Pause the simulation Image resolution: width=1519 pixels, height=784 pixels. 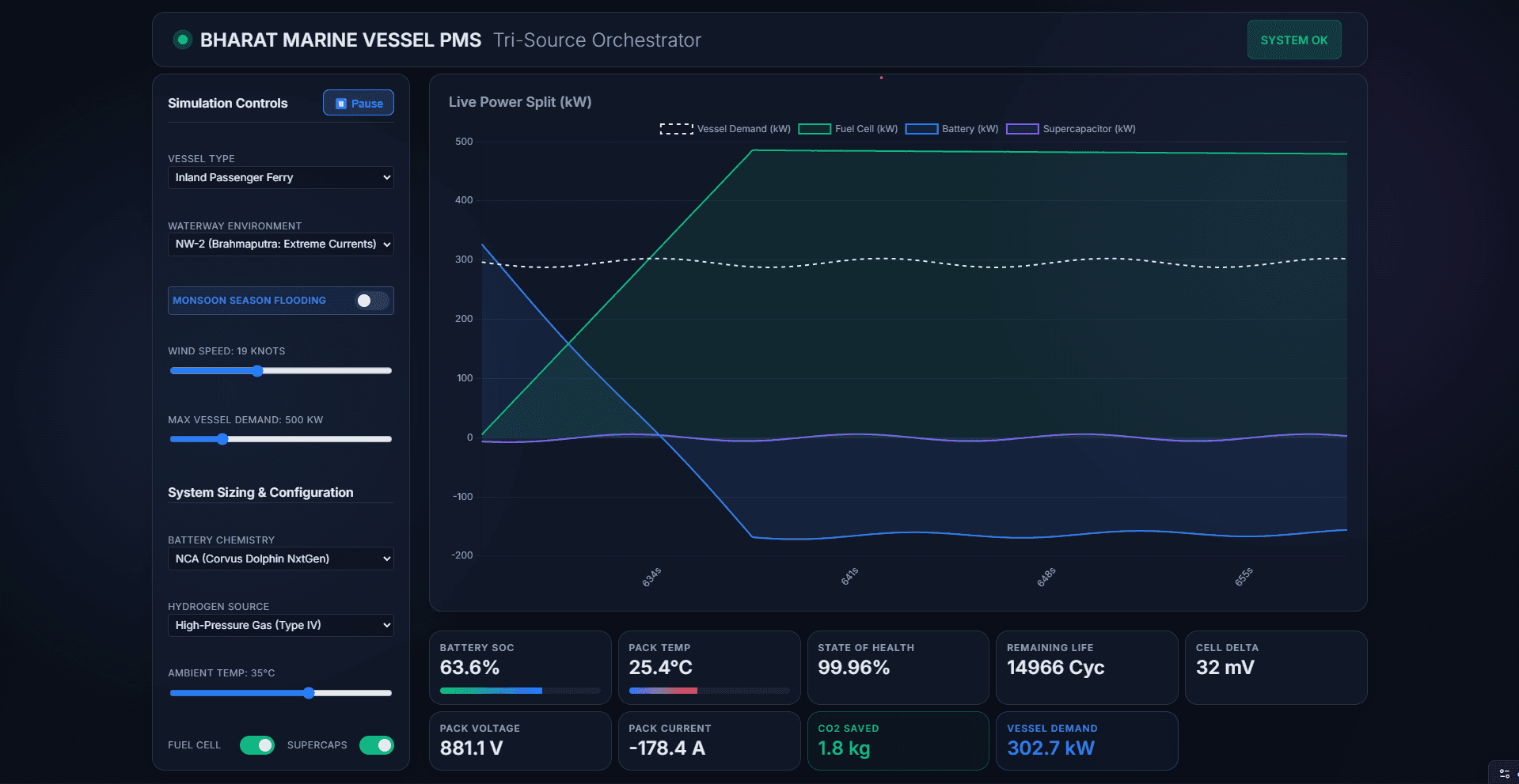click(x=358, y=103)
